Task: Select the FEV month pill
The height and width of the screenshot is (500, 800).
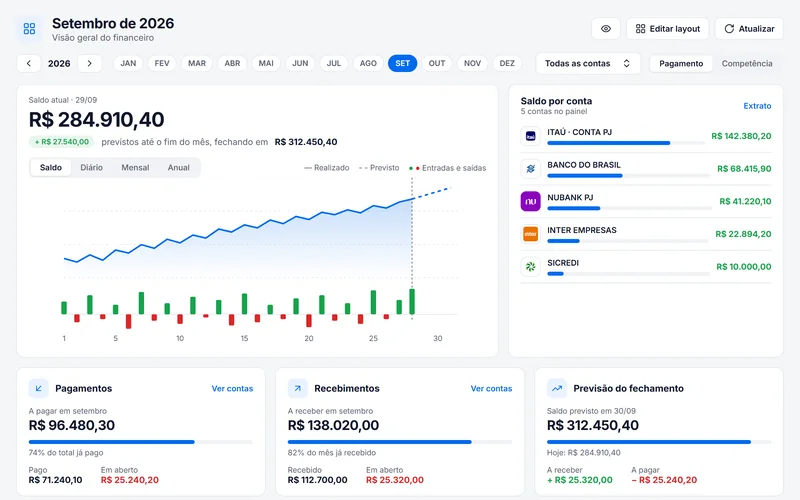Action: pos(162,63)
